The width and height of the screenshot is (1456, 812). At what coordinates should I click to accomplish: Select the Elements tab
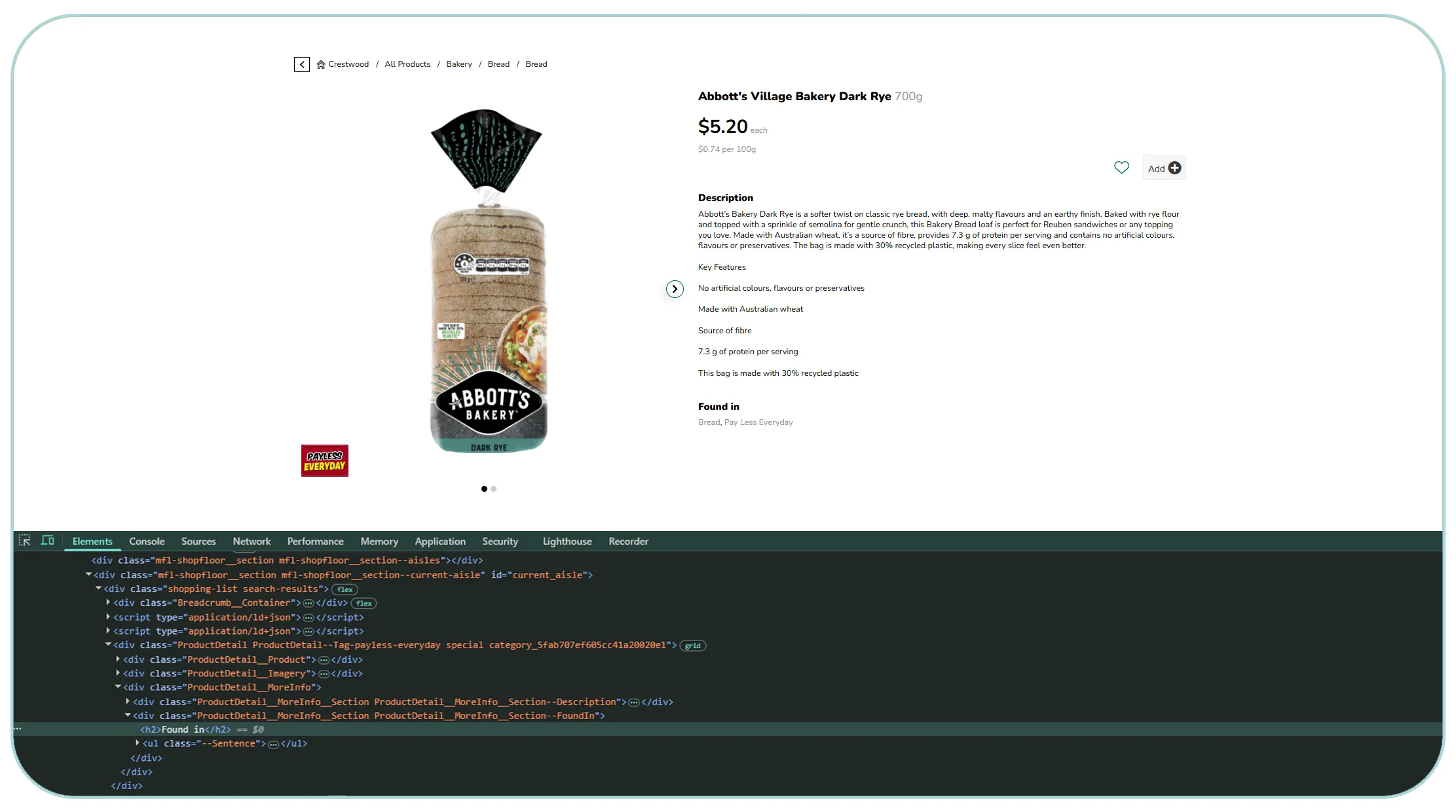(92, 542)
